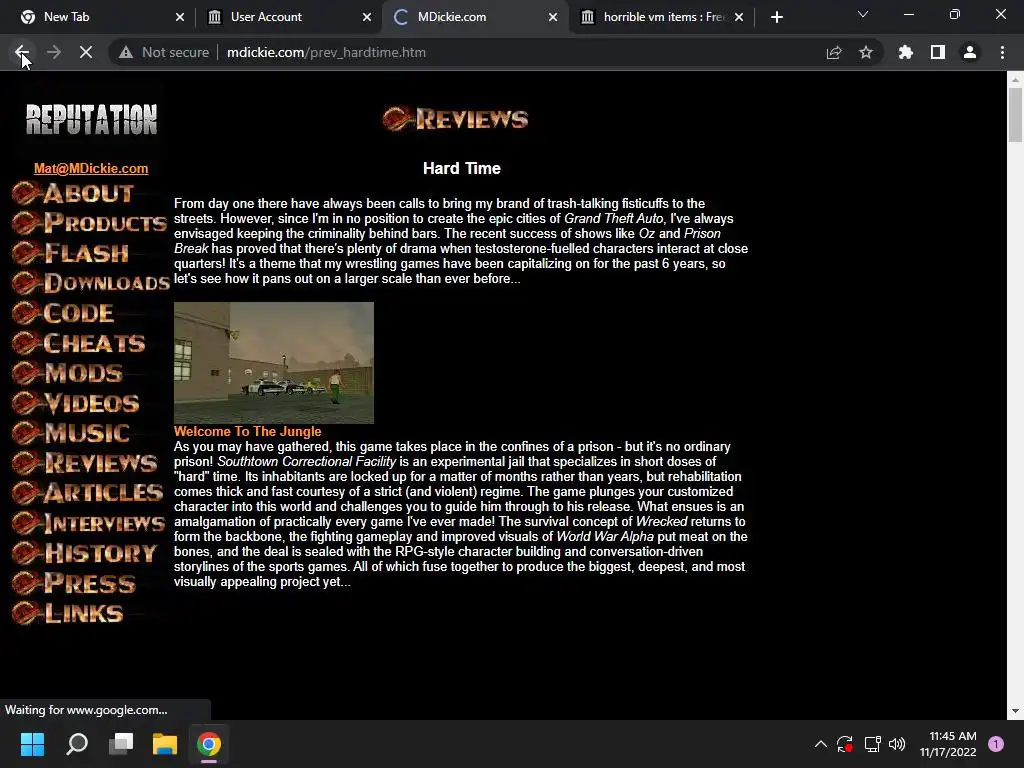Open the Articles menu item
This screenshot has width=1024, height=768.
click(x=88, y=492)
